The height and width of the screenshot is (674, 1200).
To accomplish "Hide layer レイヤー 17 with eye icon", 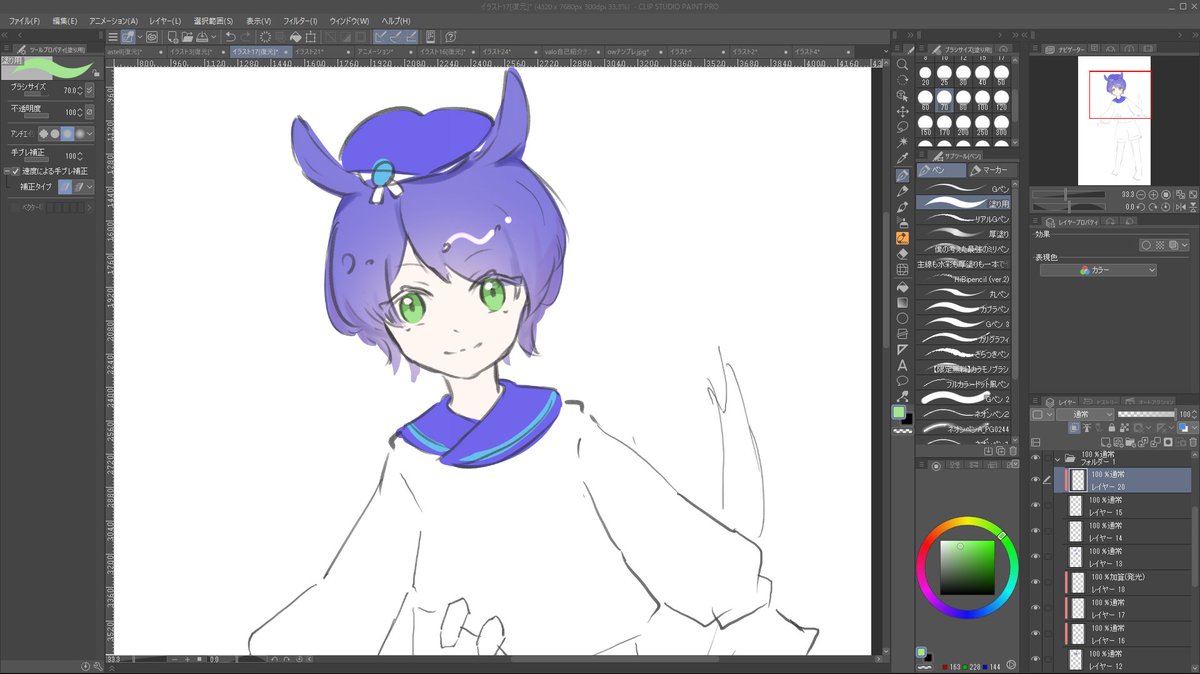I will tap(1036, 609).
